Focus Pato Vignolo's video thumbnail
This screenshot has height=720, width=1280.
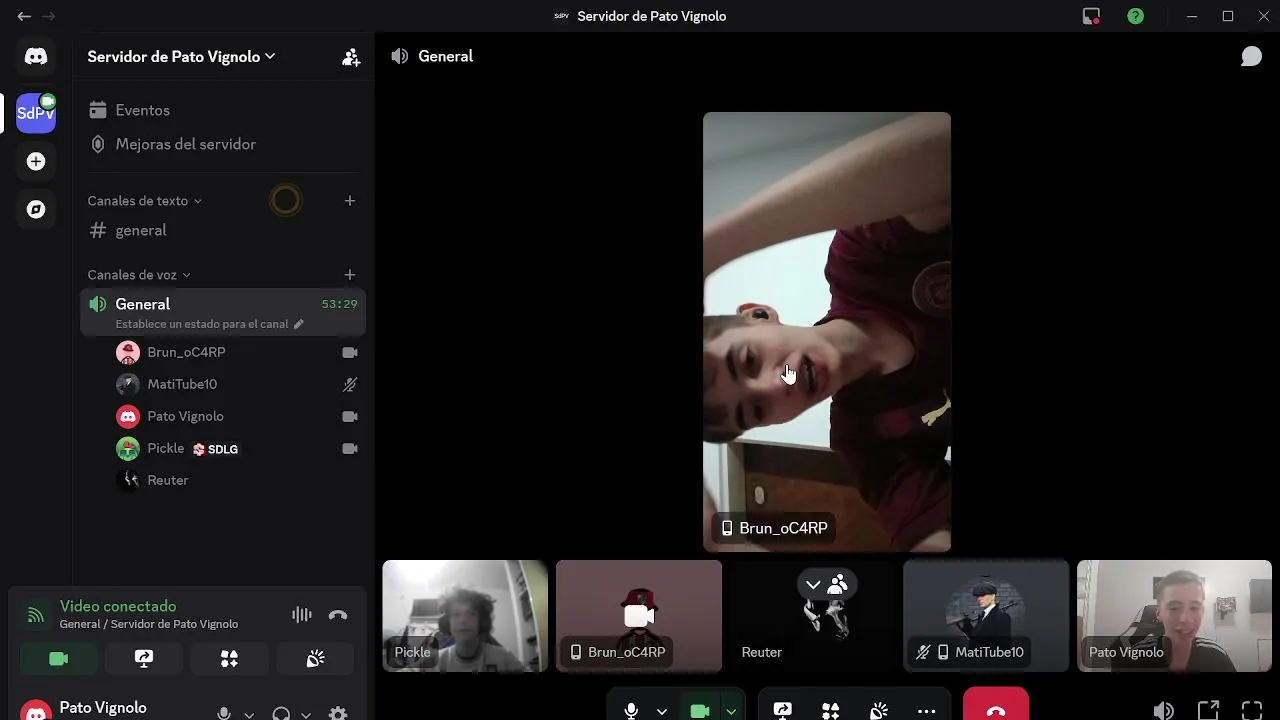(1174, 616)
